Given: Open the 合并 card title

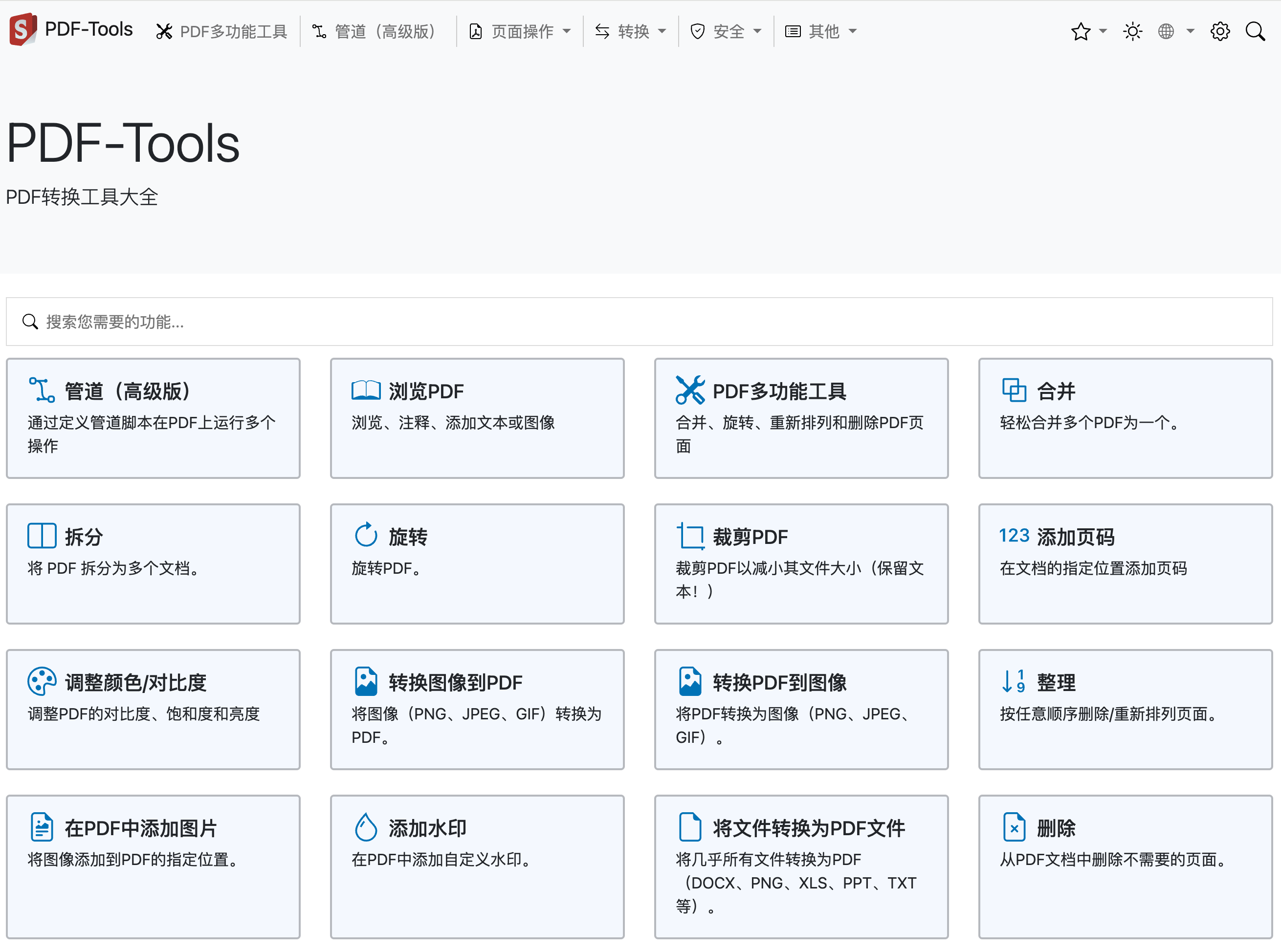Looking at the screenshot, I should (1056, 391).
